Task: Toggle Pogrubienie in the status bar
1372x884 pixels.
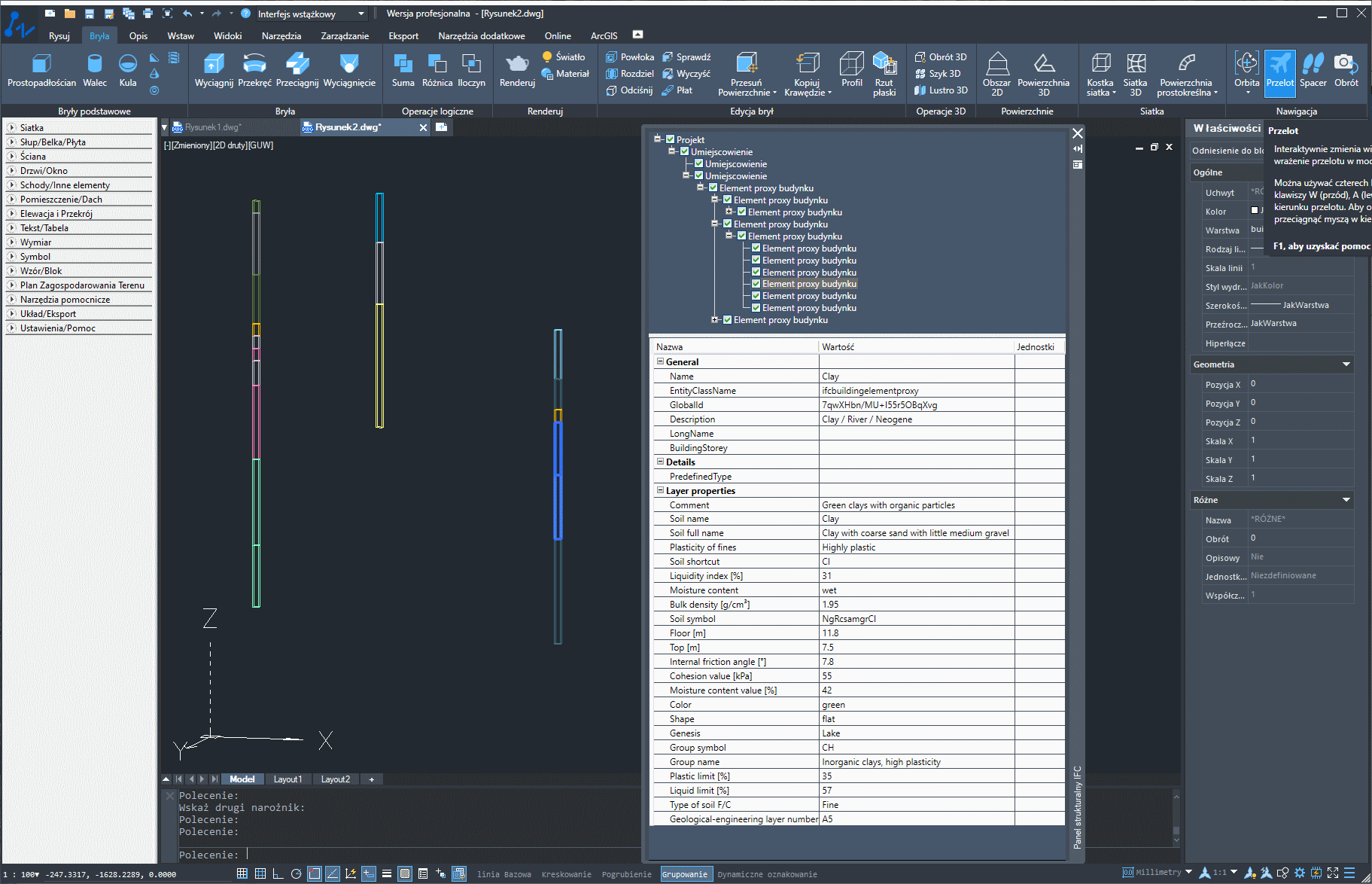Action: [626, 874]
